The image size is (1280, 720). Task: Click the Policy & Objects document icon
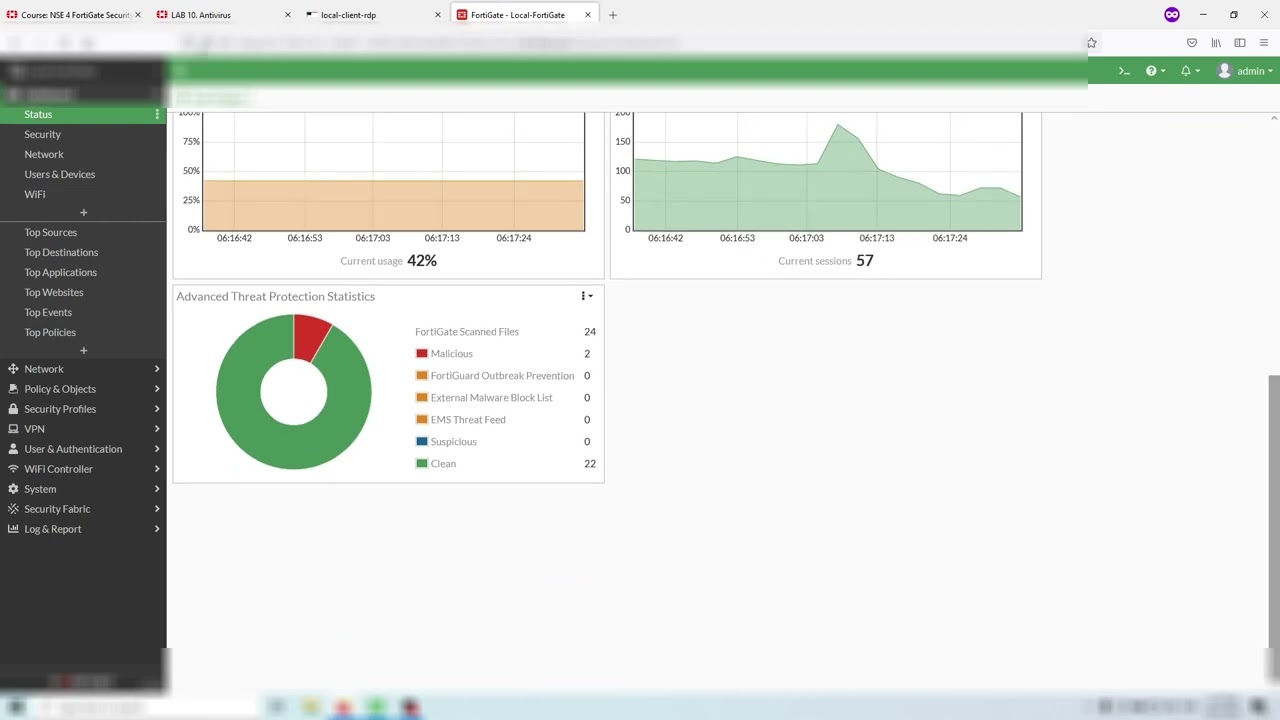[13, 389]
